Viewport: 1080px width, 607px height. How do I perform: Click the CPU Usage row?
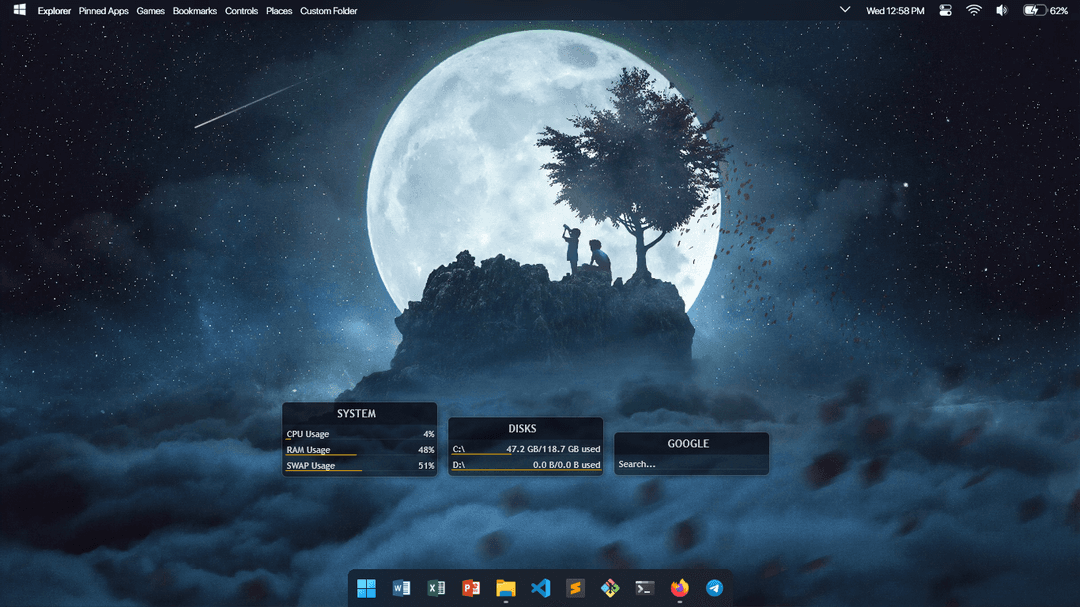(x=360, y=434)
